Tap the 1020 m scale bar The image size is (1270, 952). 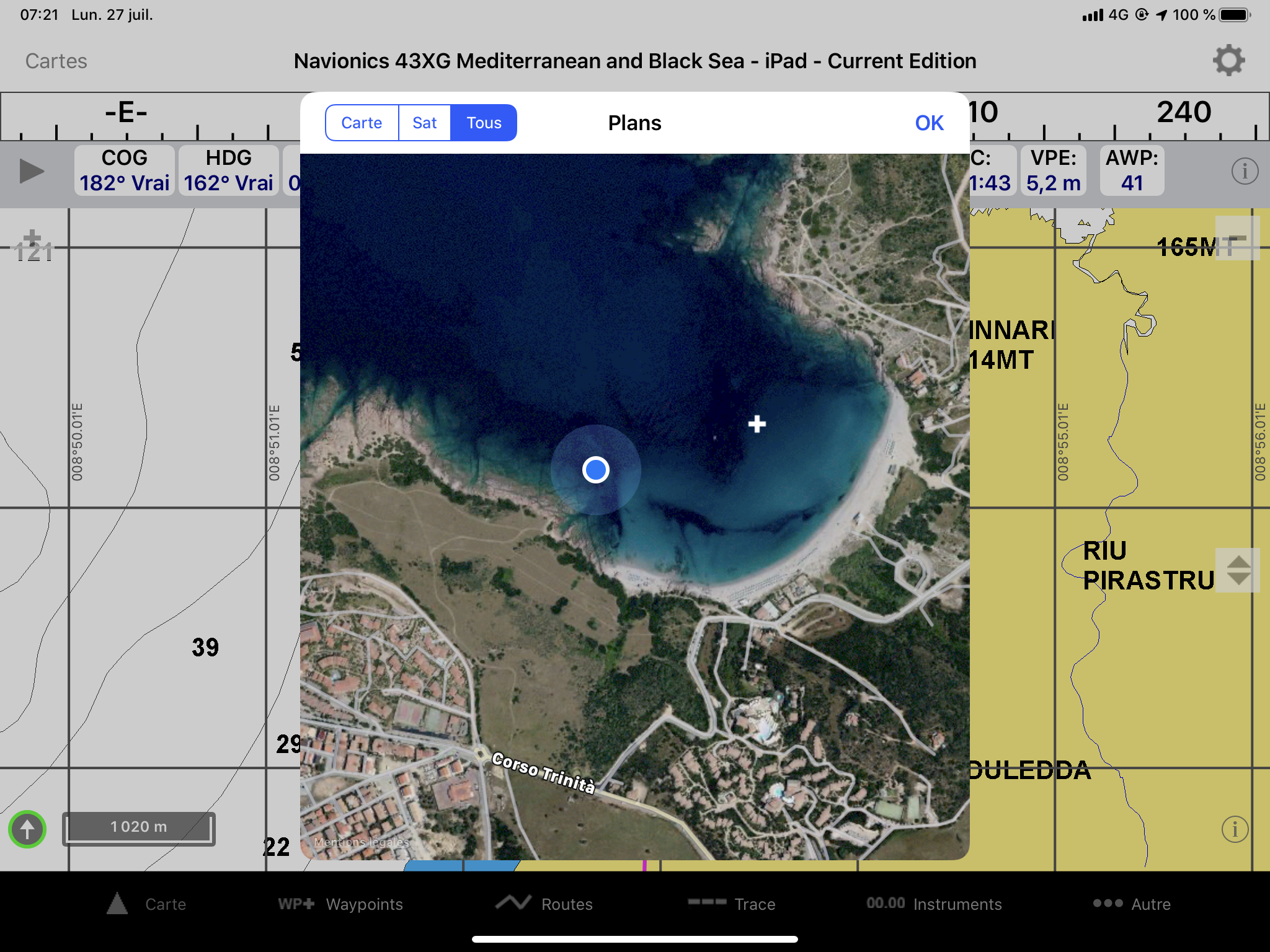(x=139, y=828)
